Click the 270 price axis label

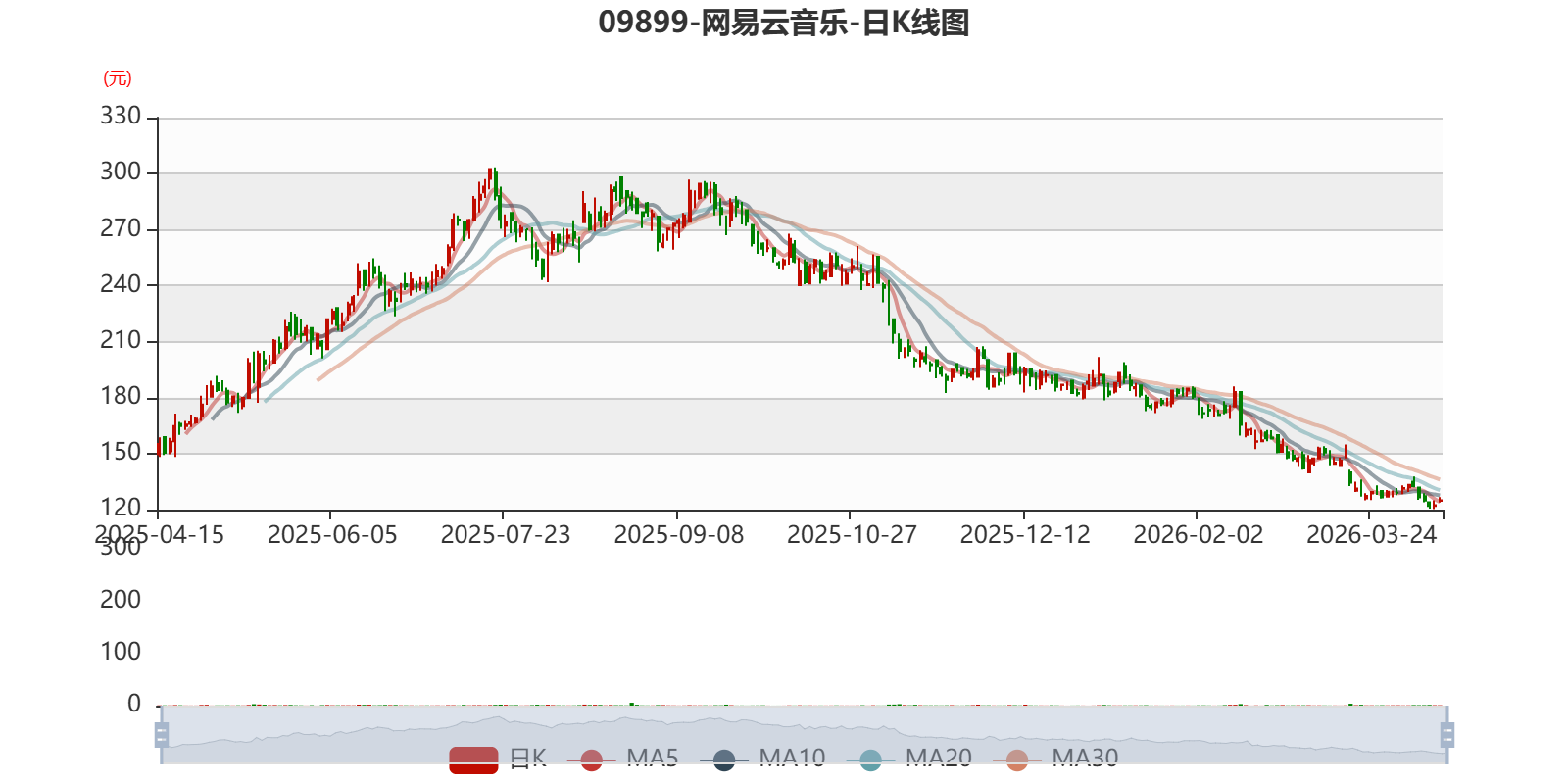click(121, 228)
